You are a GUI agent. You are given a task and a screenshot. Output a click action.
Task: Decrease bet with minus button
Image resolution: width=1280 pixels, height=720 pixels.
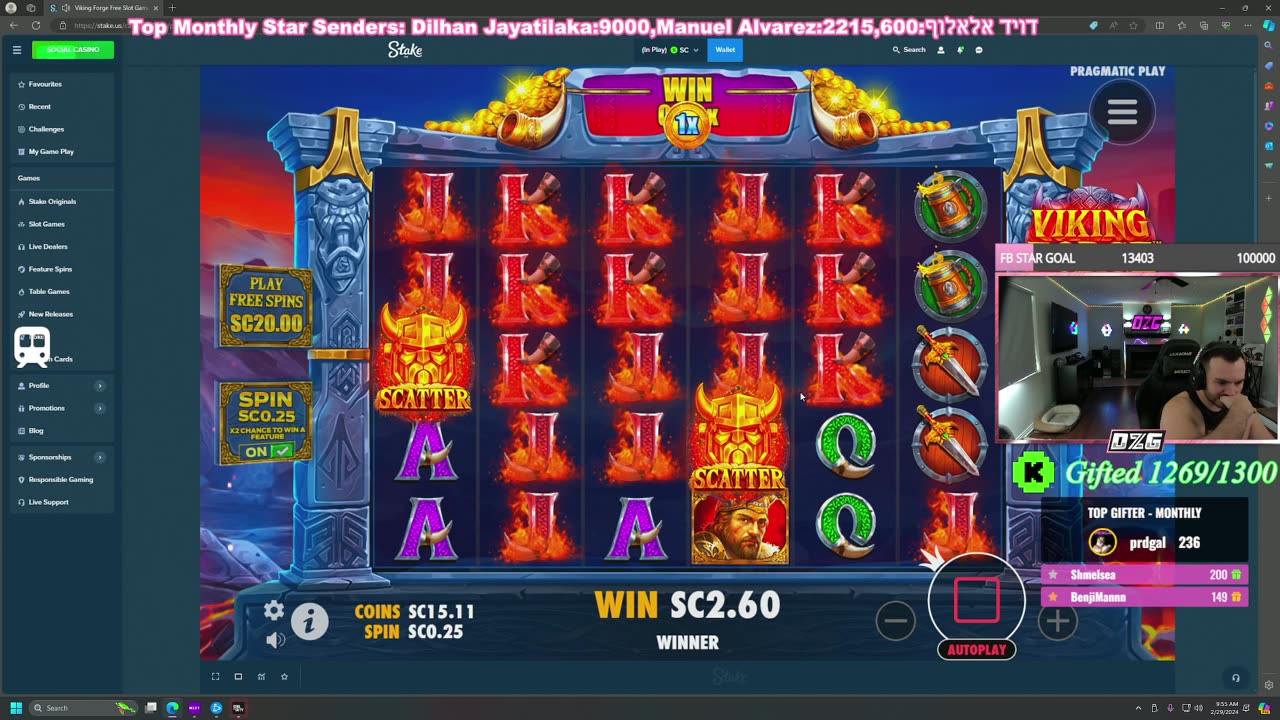click(x=895, y=621)
